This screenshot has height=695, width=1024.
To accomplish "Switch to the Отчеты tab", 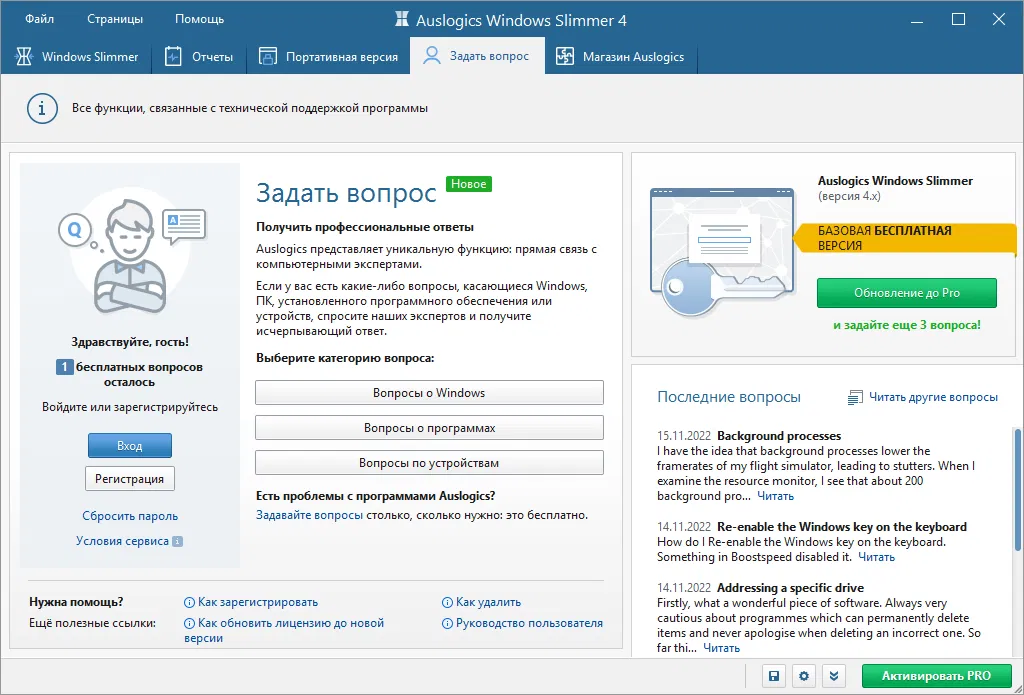I will [x=199, y=56].
